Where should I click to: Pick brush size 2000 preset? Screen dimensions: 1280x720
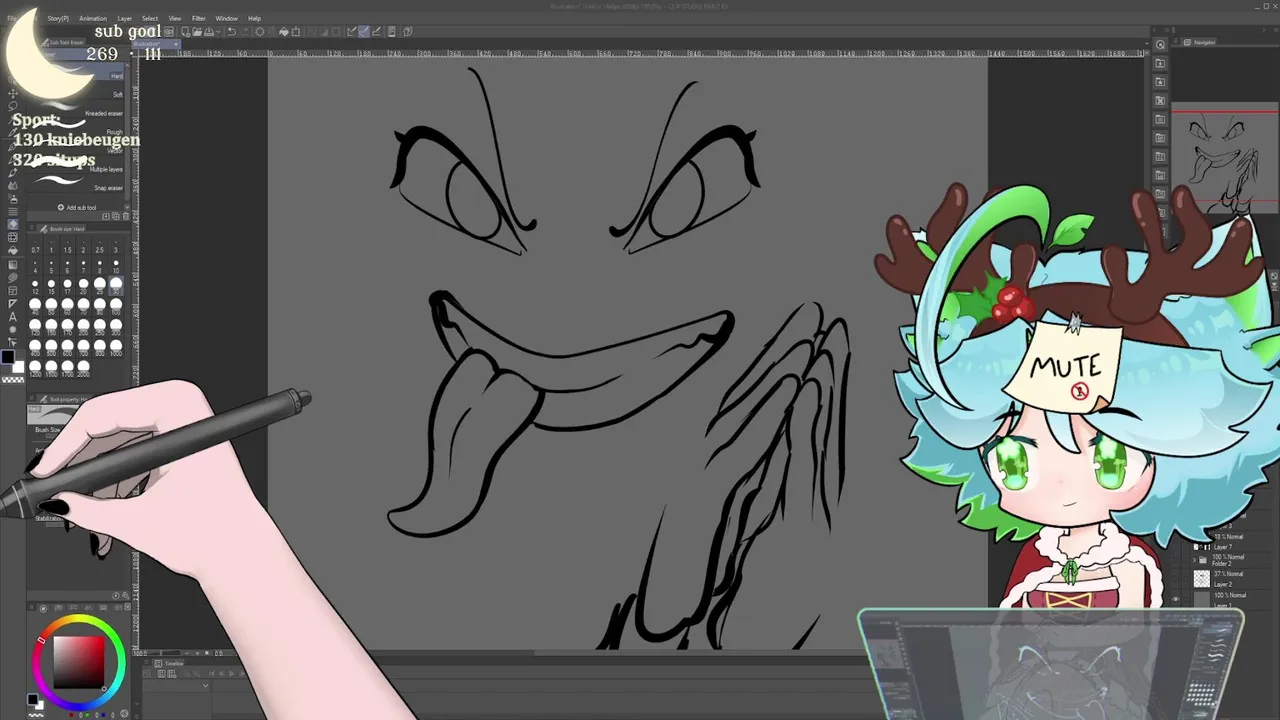tap(83, 368)
